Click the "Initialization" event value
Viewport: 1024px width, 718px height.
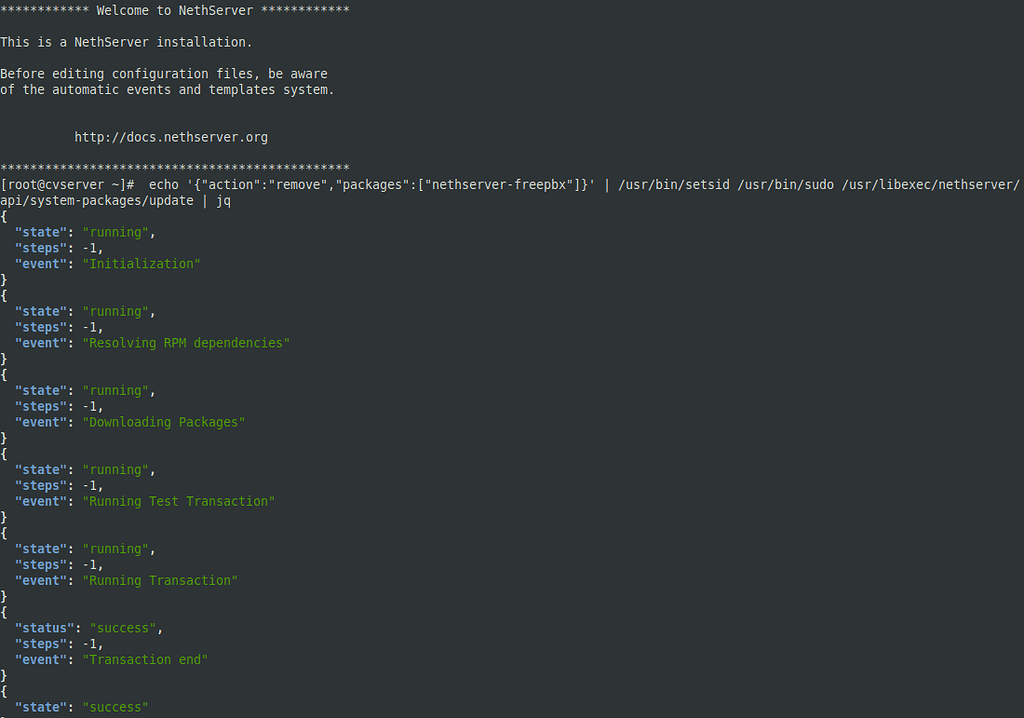[x=142, y=264]
